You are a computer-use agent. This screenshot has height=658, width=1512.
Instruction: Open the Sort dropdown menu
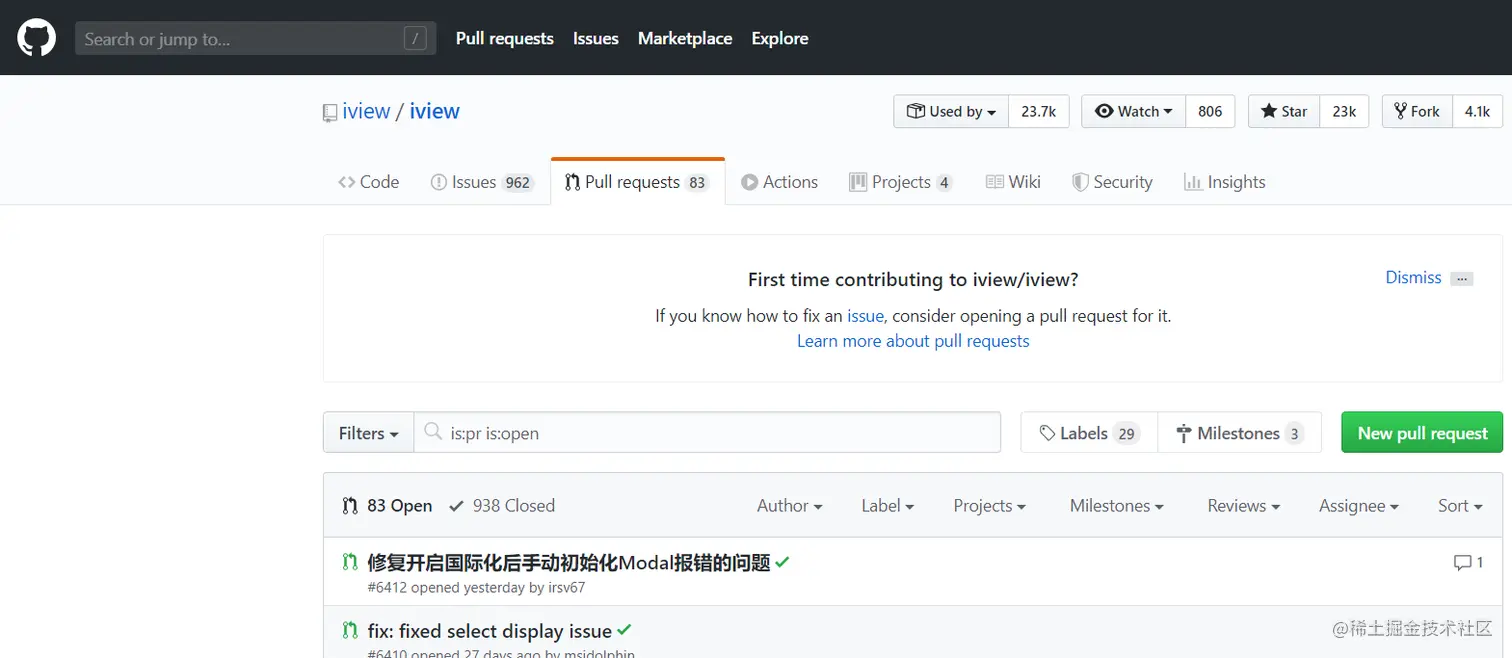coord(1459,506)
